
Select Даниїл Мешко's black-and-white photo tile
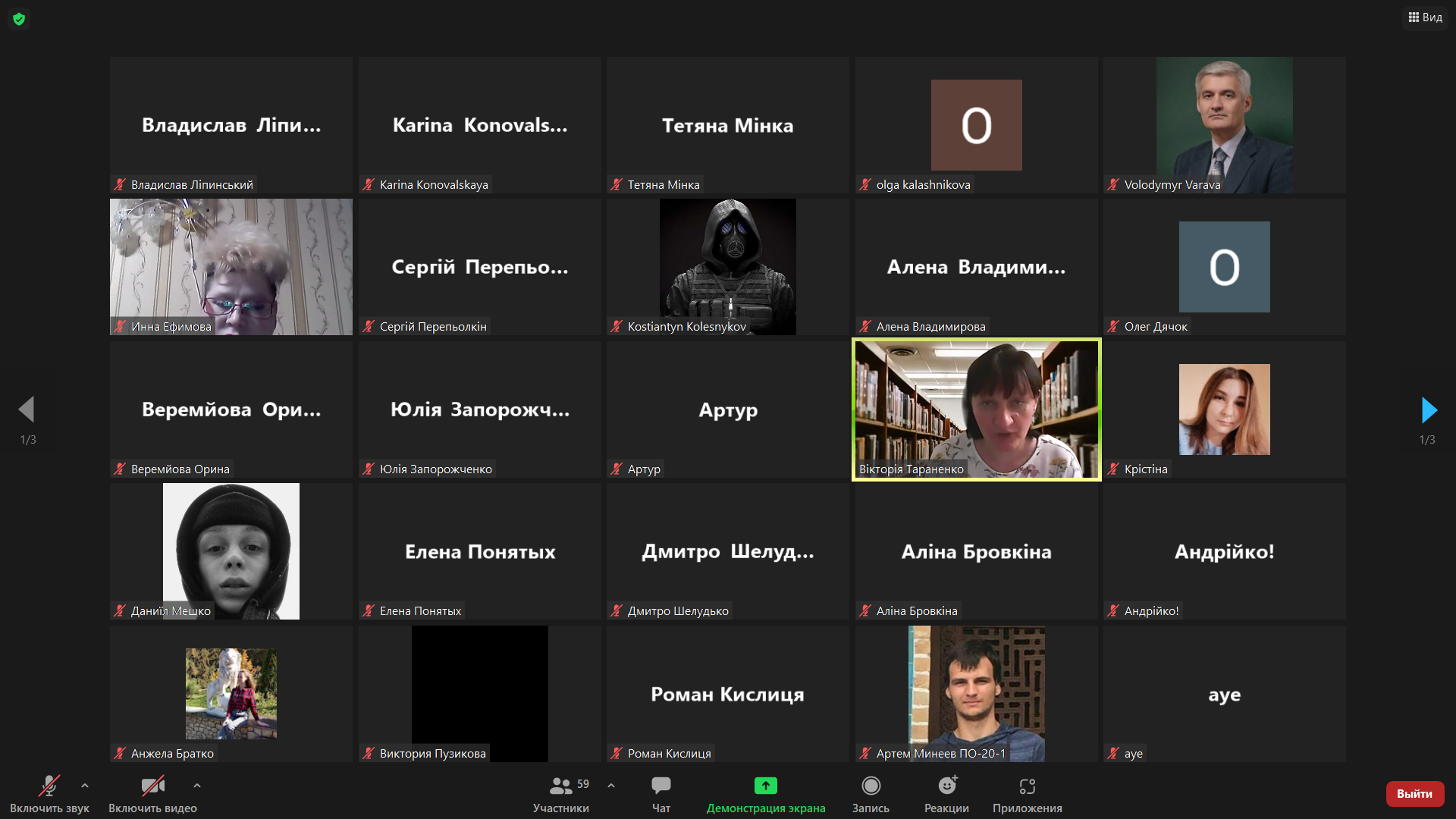click(x=231, y=551)
